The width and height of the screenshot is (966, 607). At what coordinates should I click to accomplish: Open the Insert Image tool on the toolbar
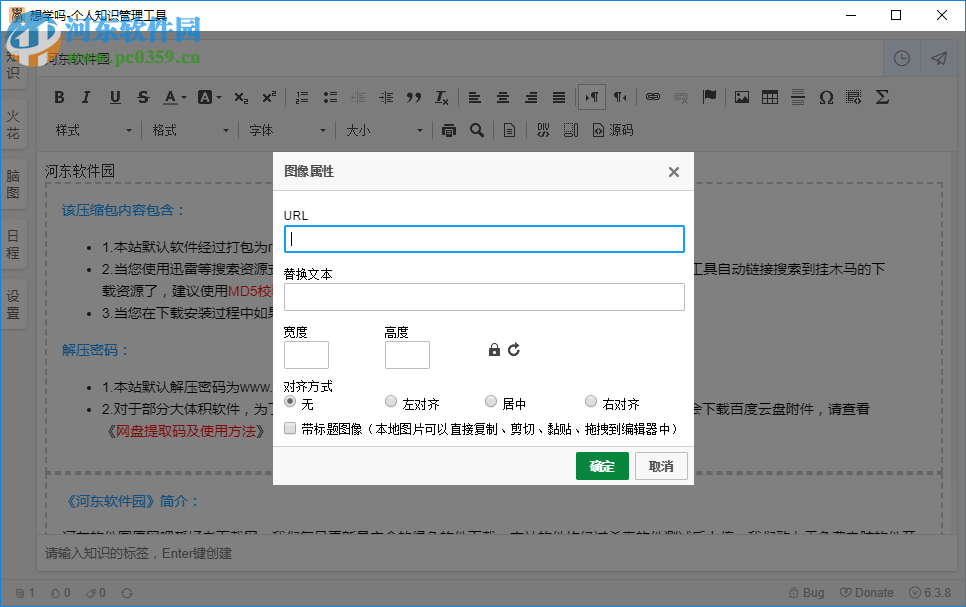[741, 97]
